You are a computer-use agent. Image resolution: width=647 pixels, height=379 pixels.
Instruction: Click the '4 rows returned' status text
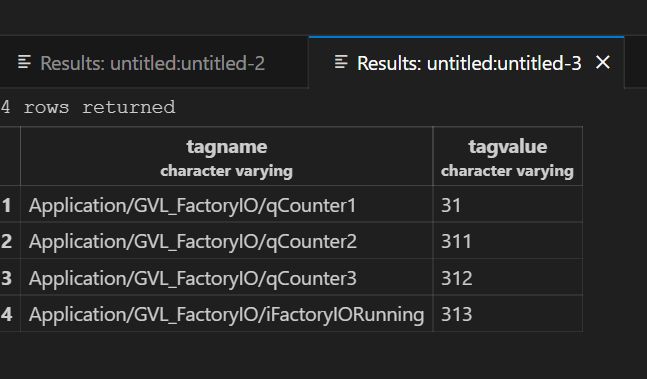[x=88, y=107]
